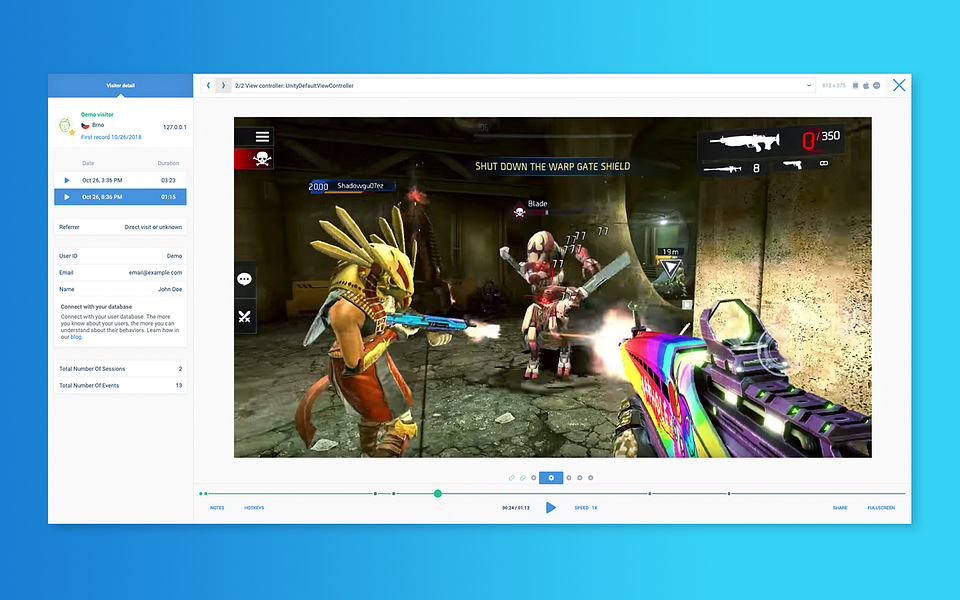Viewport: 960px width, 600px height.
Task: Click Total Number Of Events row
Action: 120,385
